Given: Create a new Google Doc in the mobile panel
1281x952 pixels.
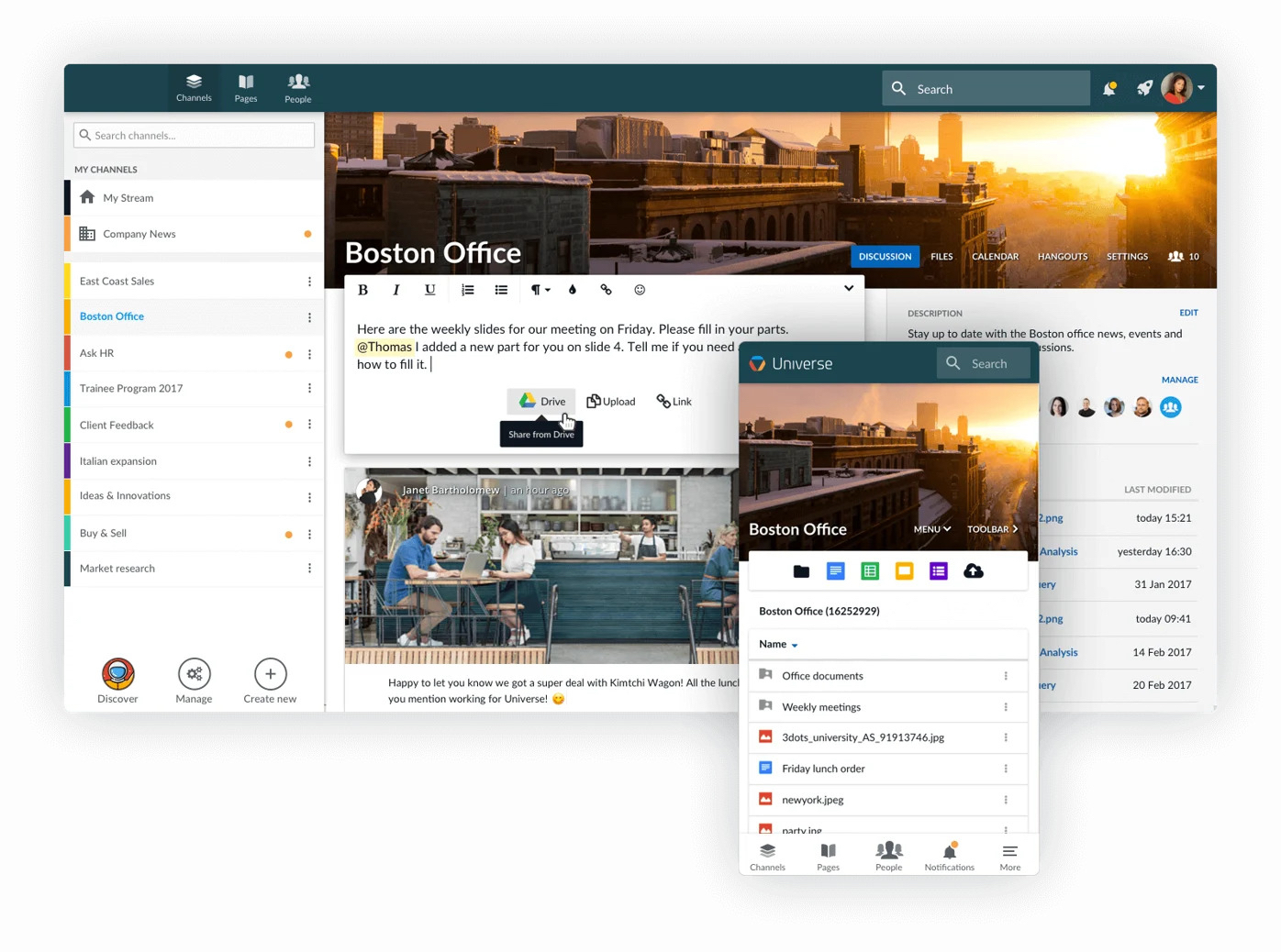Looking at the screenshot, I should point(835,571).
